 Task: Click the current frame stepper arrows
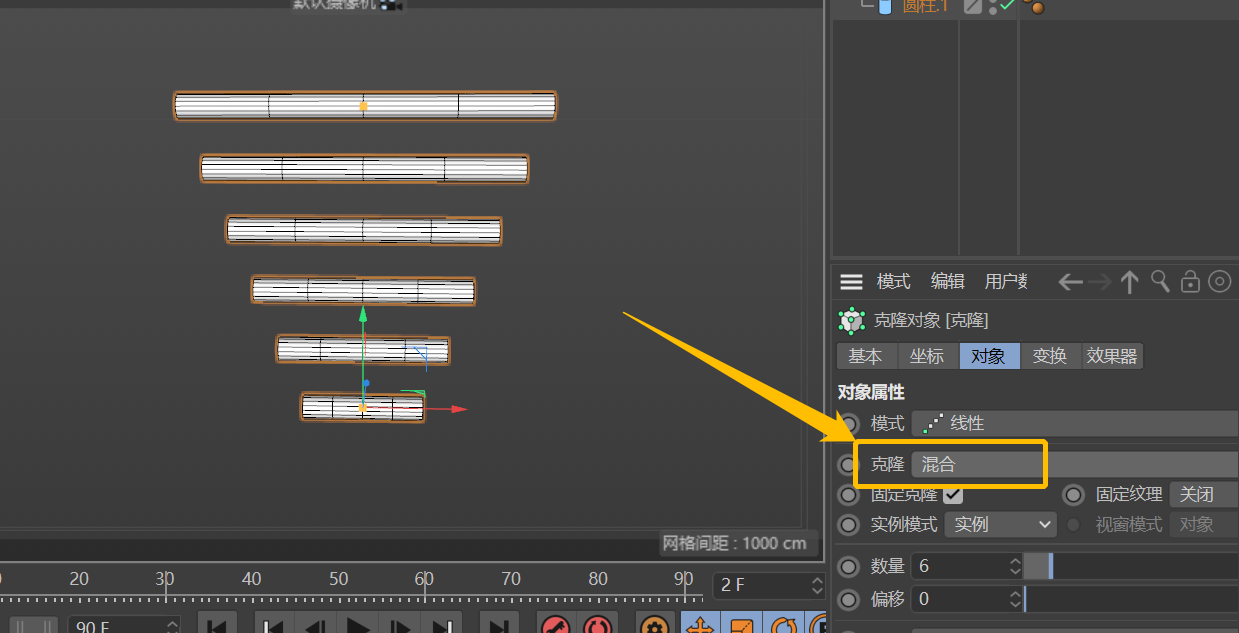click(x=817, y=585)
